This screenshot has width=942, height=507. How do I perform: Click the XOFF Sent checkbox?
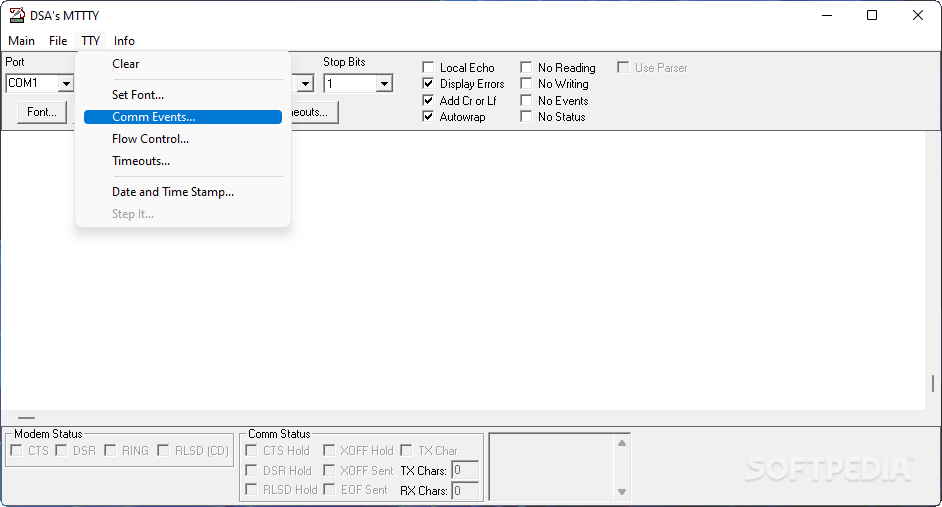pos(329,470)
